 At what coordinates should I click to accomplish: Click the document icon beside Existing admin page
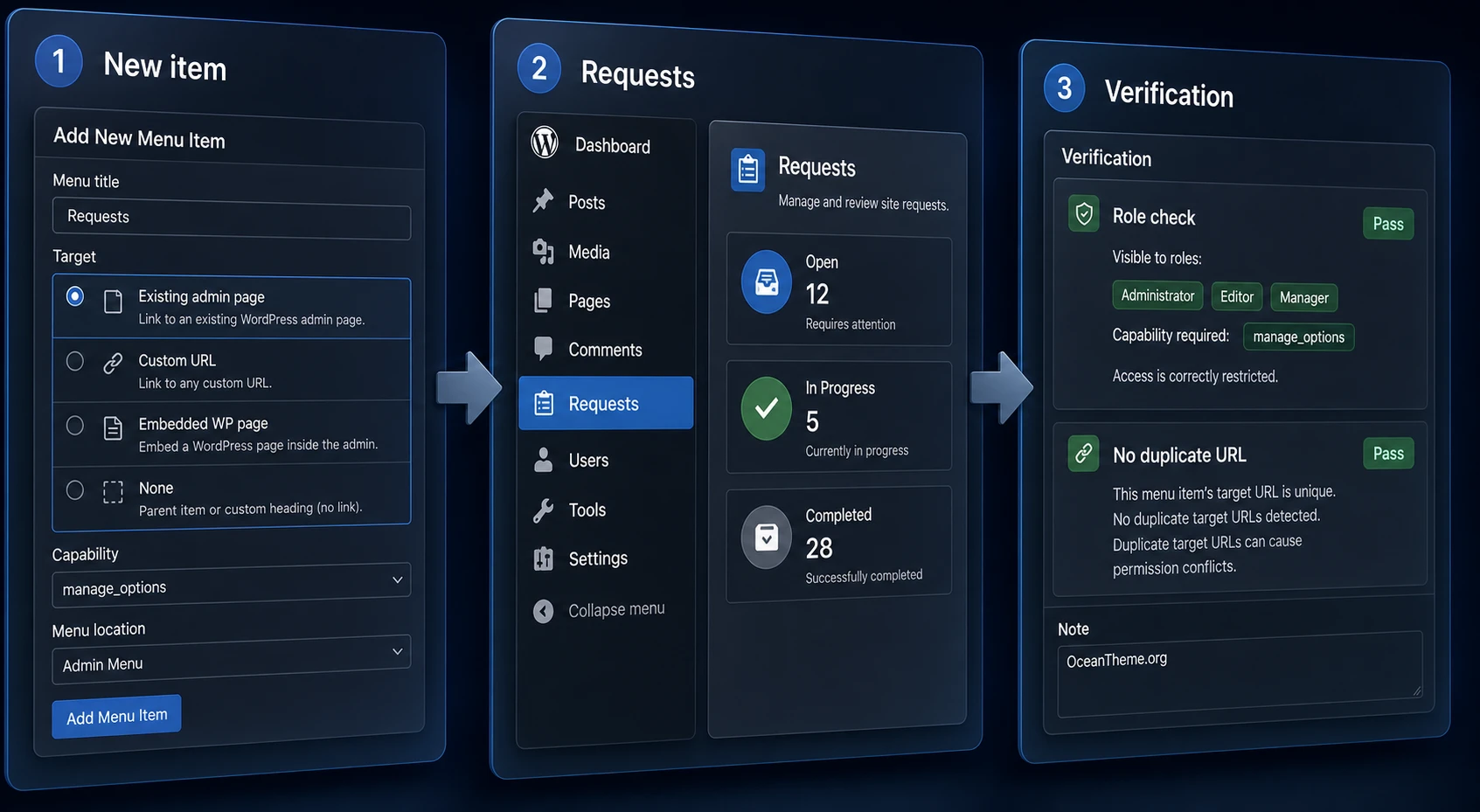[x=113, y=302]
